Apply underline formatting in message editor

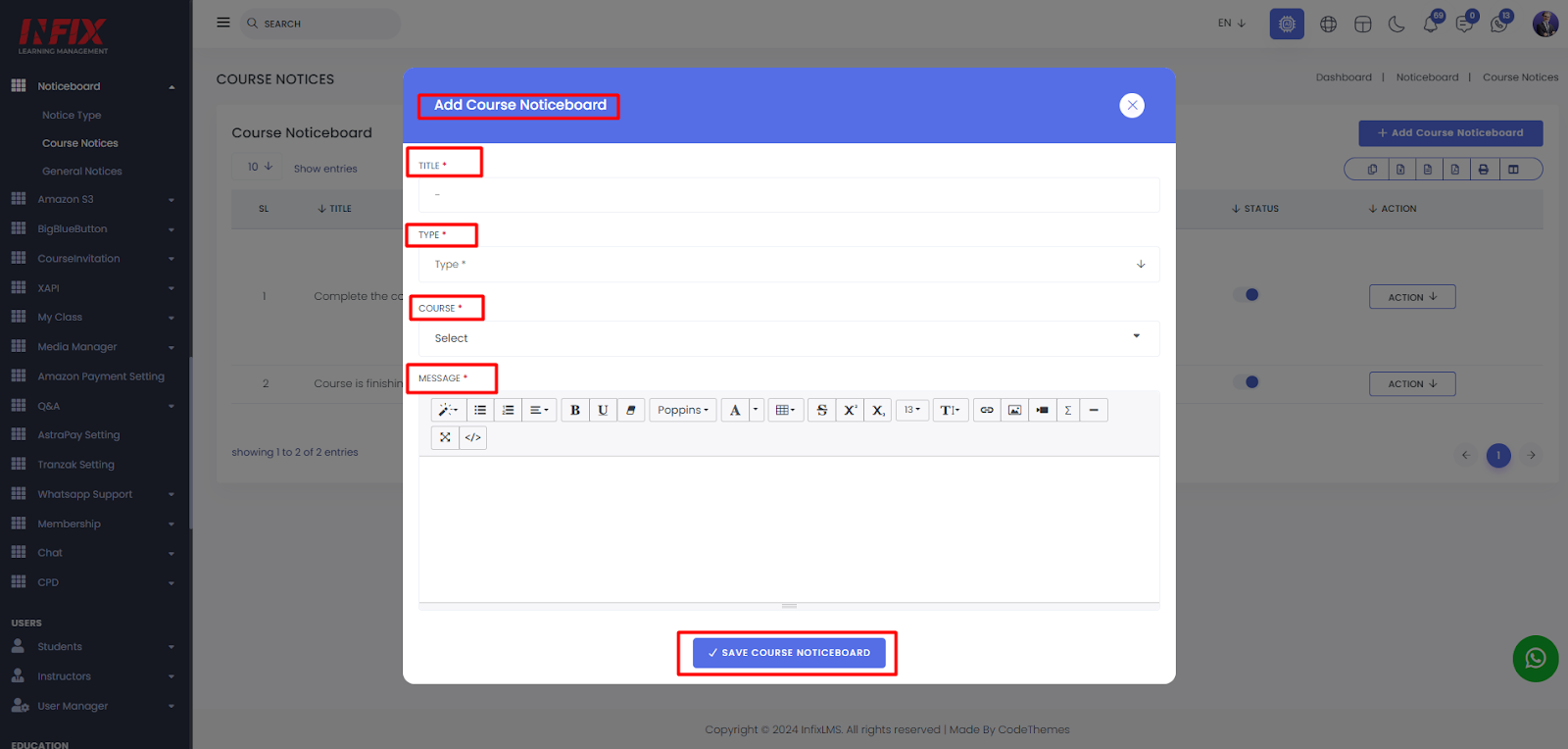click(603, 410)
